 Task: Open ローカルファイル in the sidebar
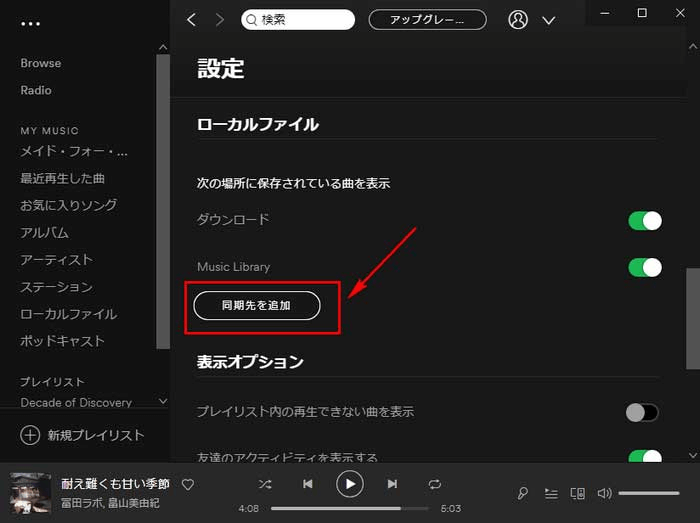click(x=69, y=314)
